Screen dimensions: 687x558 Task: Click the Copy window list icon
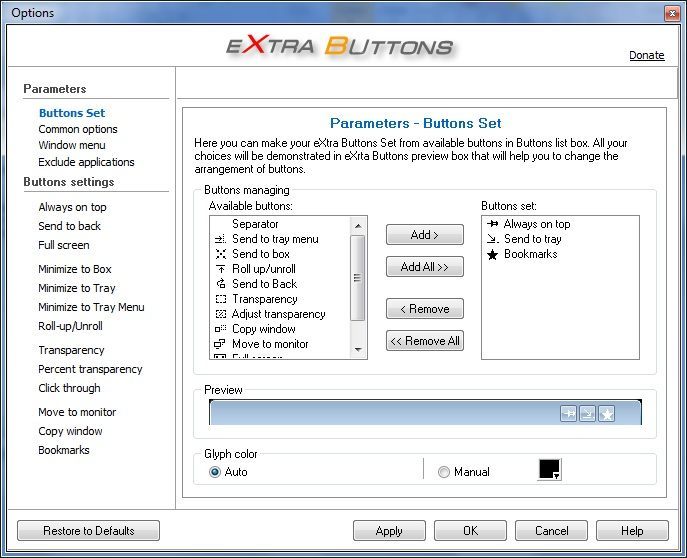(221, 329)
